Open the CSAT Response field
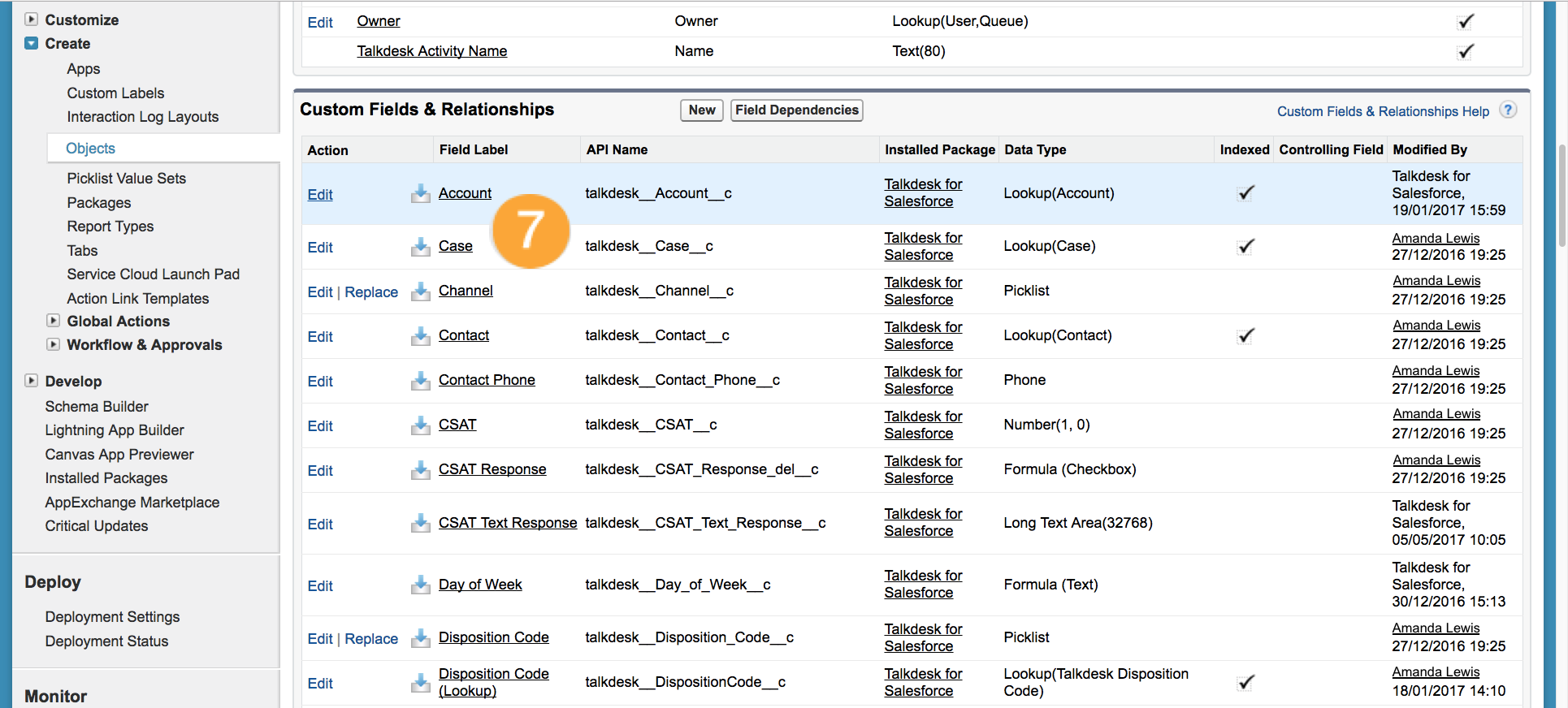The height and width of the screenshot is (708, 1568). pyautogui.click(x=492, y=469)
